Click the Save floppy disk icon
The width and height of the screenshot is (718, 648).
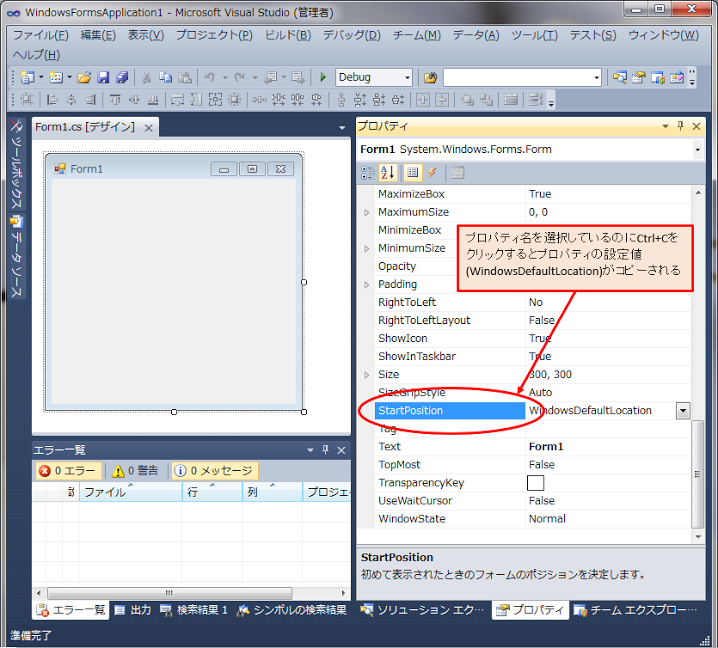coord(103,77)
